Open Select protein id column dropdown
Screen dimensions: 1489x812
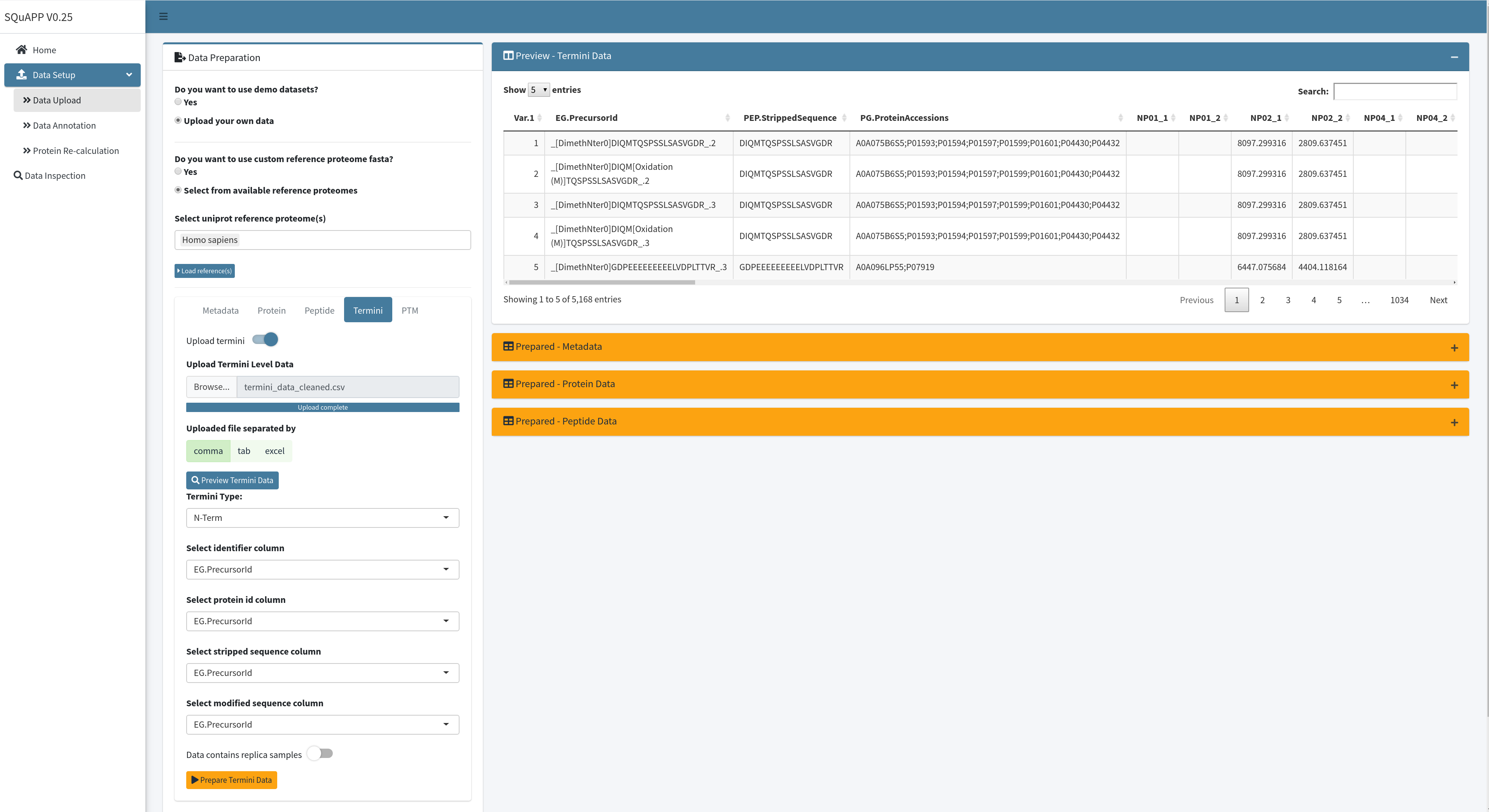[x=322, y=621]
